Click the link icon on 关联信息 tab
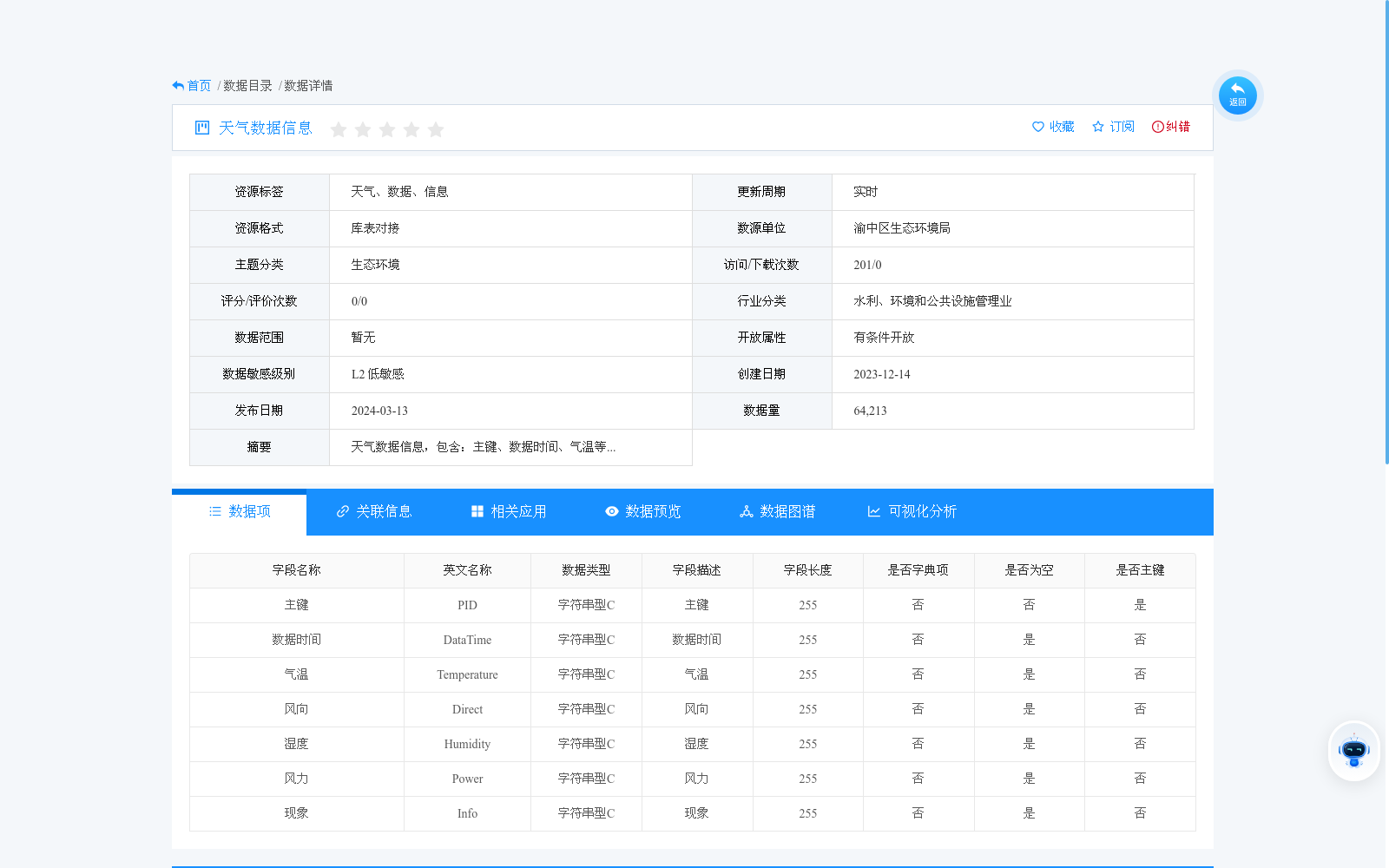Viewport: 1389px width, 868px height. pyautogui.click(x=343, y=512)
